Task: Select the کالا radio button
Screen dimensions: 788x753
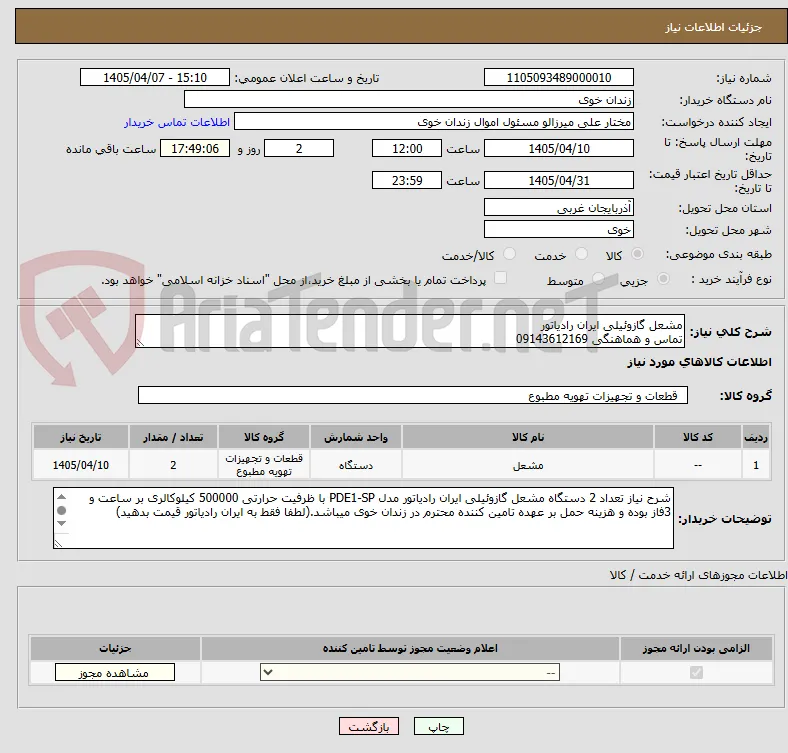Action: pyautogui.click(x=637, y=254)
